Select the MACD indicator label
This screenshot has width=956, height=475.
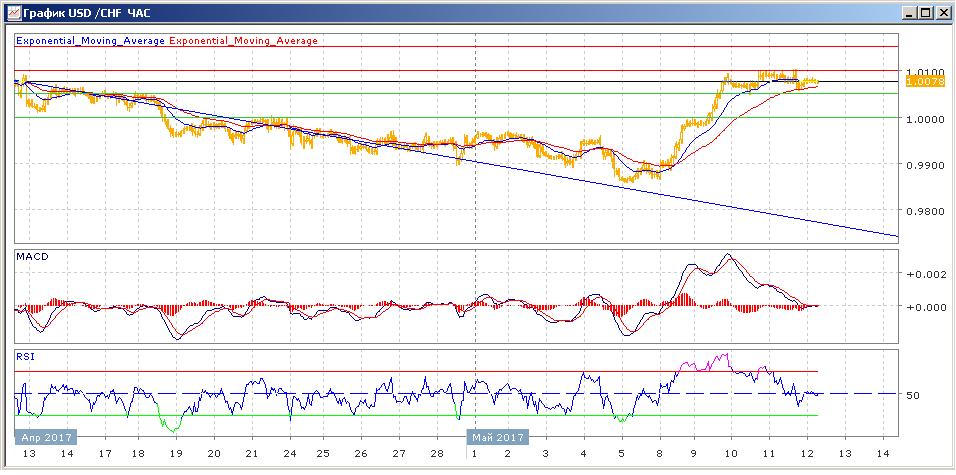point(32,257)
